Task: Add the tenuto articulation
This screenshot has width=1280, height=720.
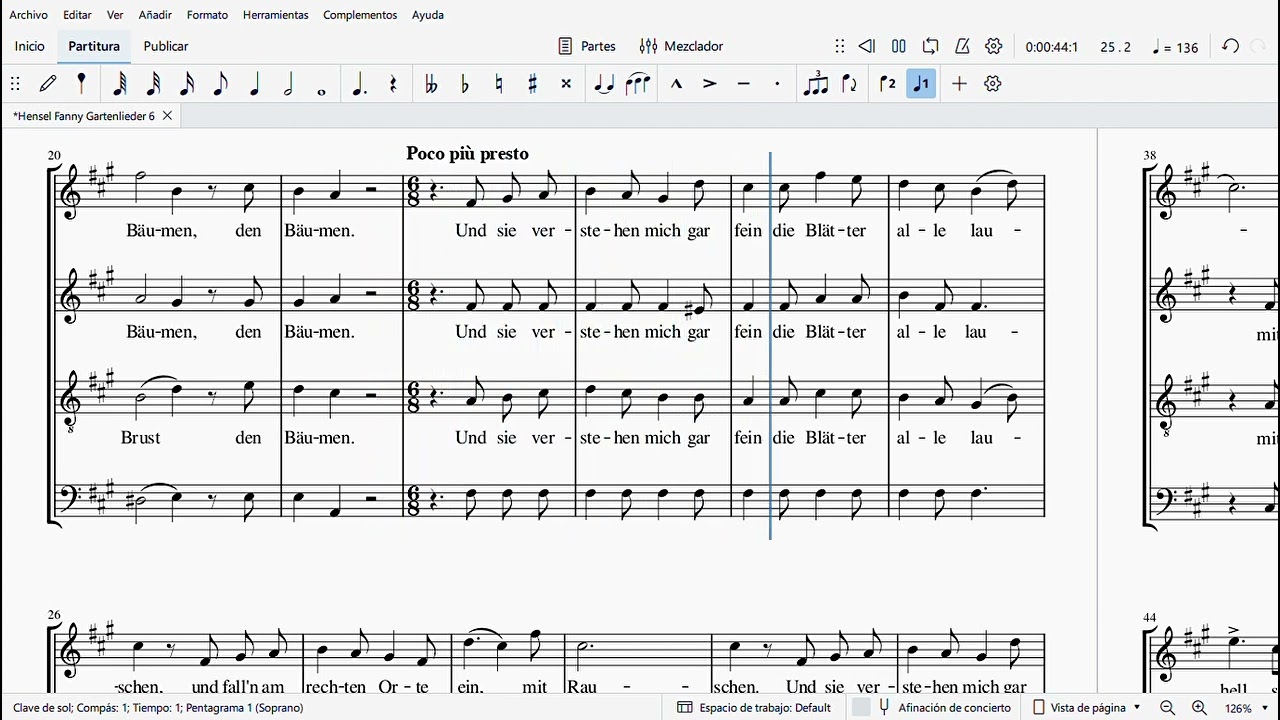Action: click(x=743, y=84)
